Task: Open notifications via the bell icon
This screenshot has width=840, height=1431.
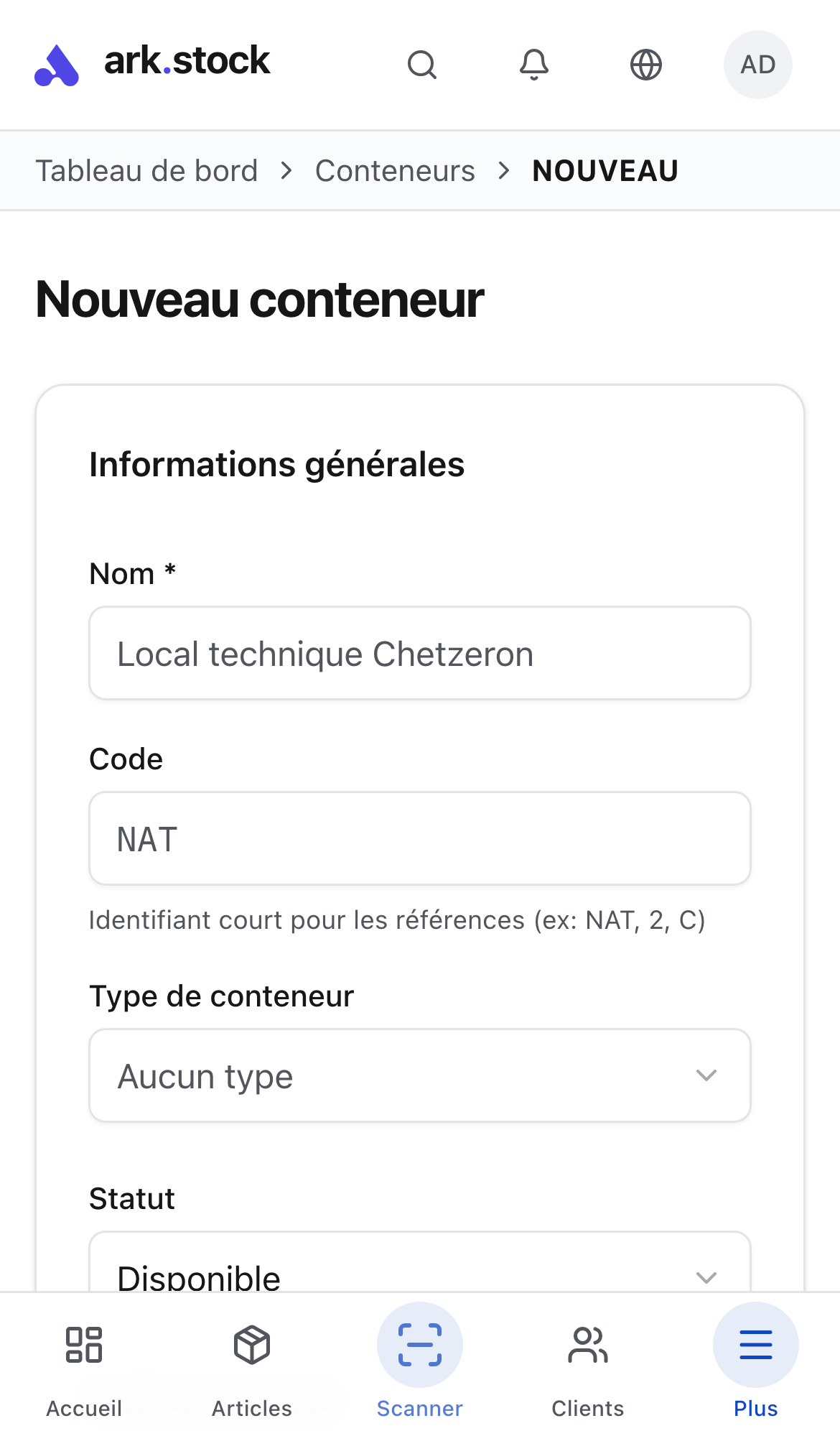Action: (533, 65)
